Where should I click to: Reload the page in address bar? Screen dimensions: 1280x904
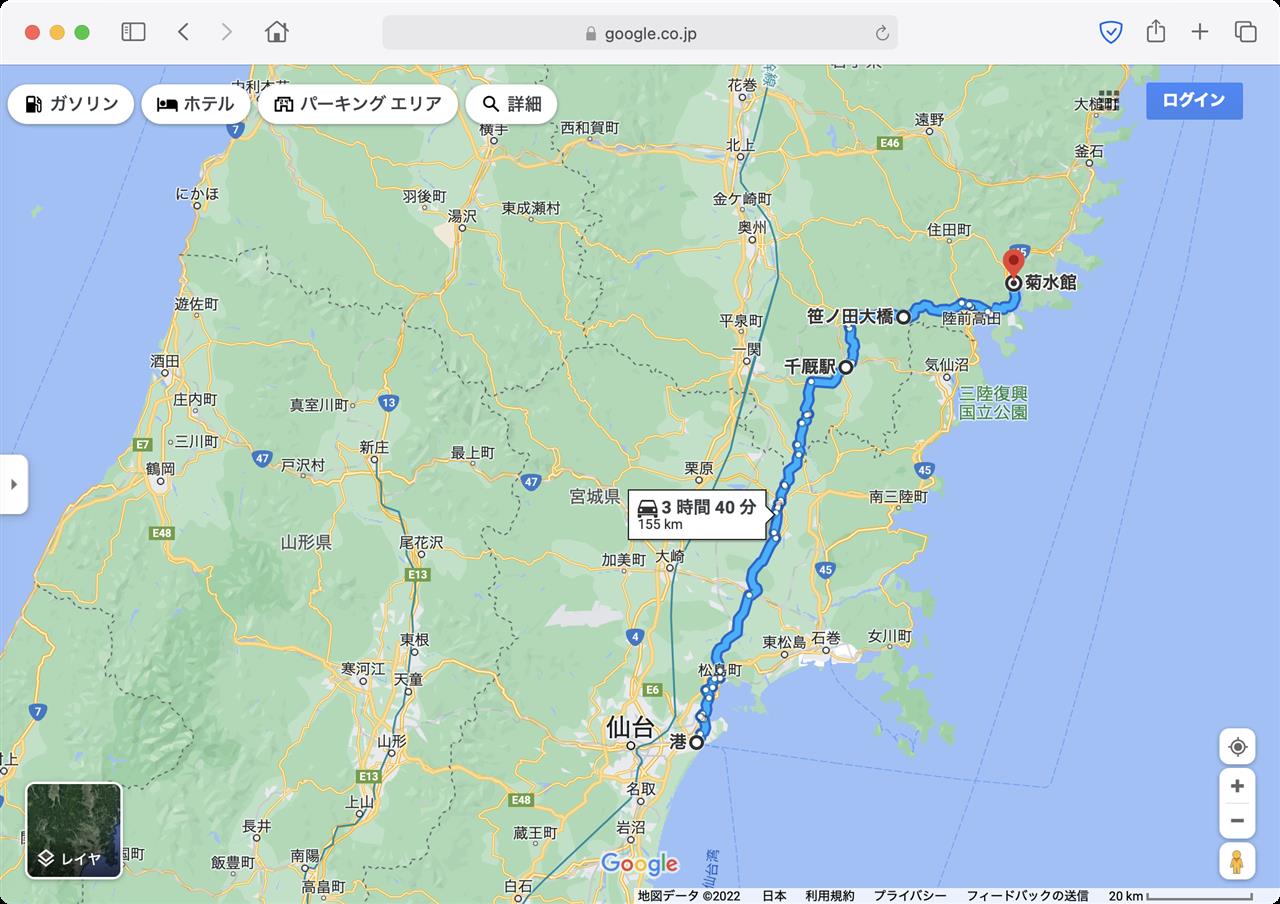tap(882, 33)
